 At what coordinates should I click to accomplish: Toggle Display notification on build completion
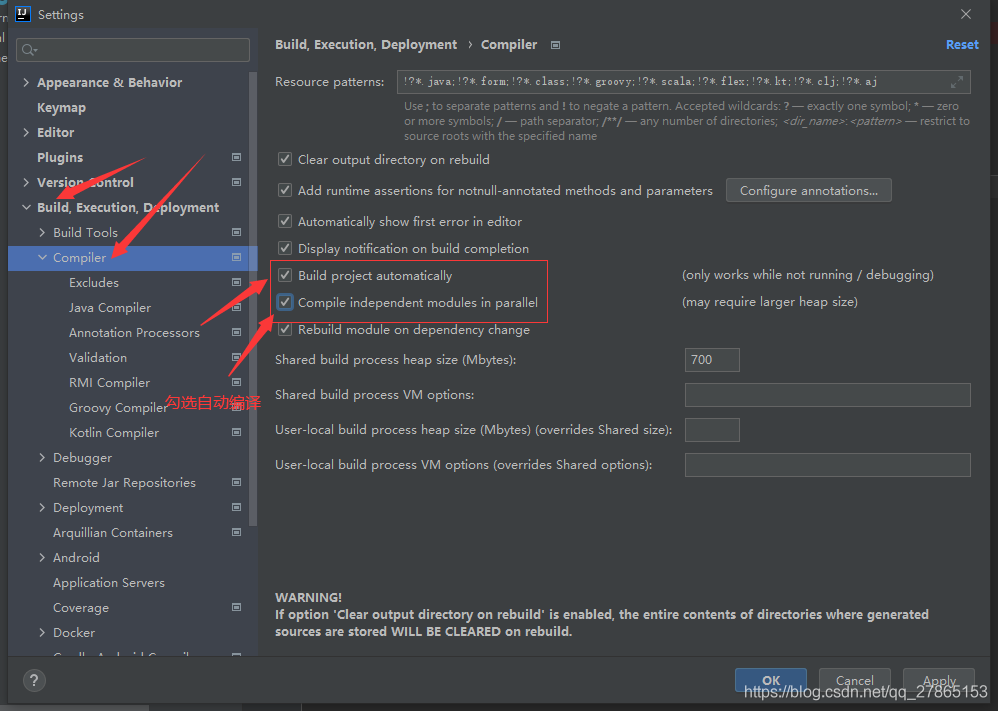click(x=285, y=248)
